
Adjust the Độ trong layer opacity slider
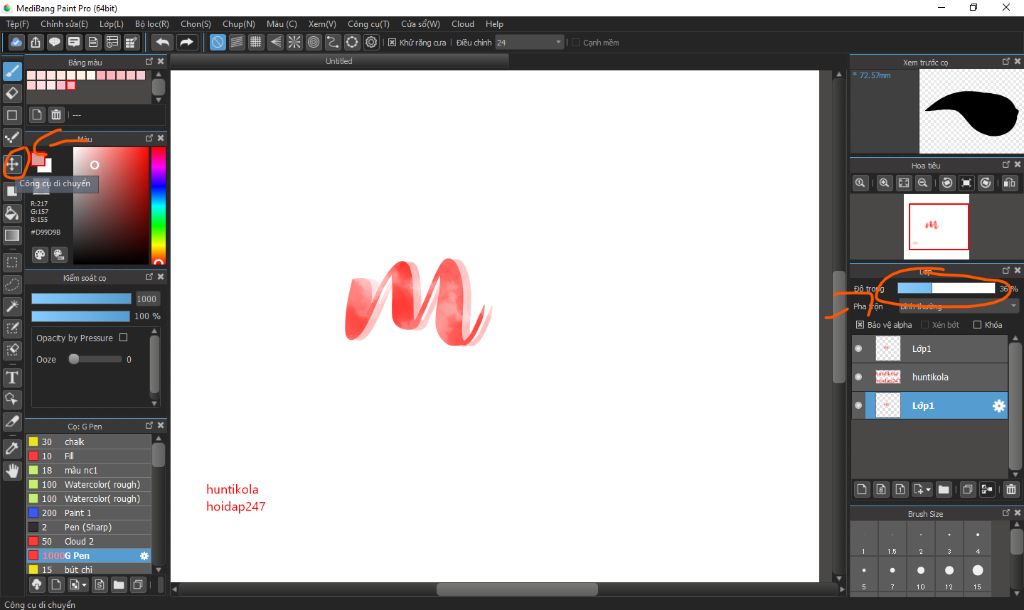pos(946,288)
